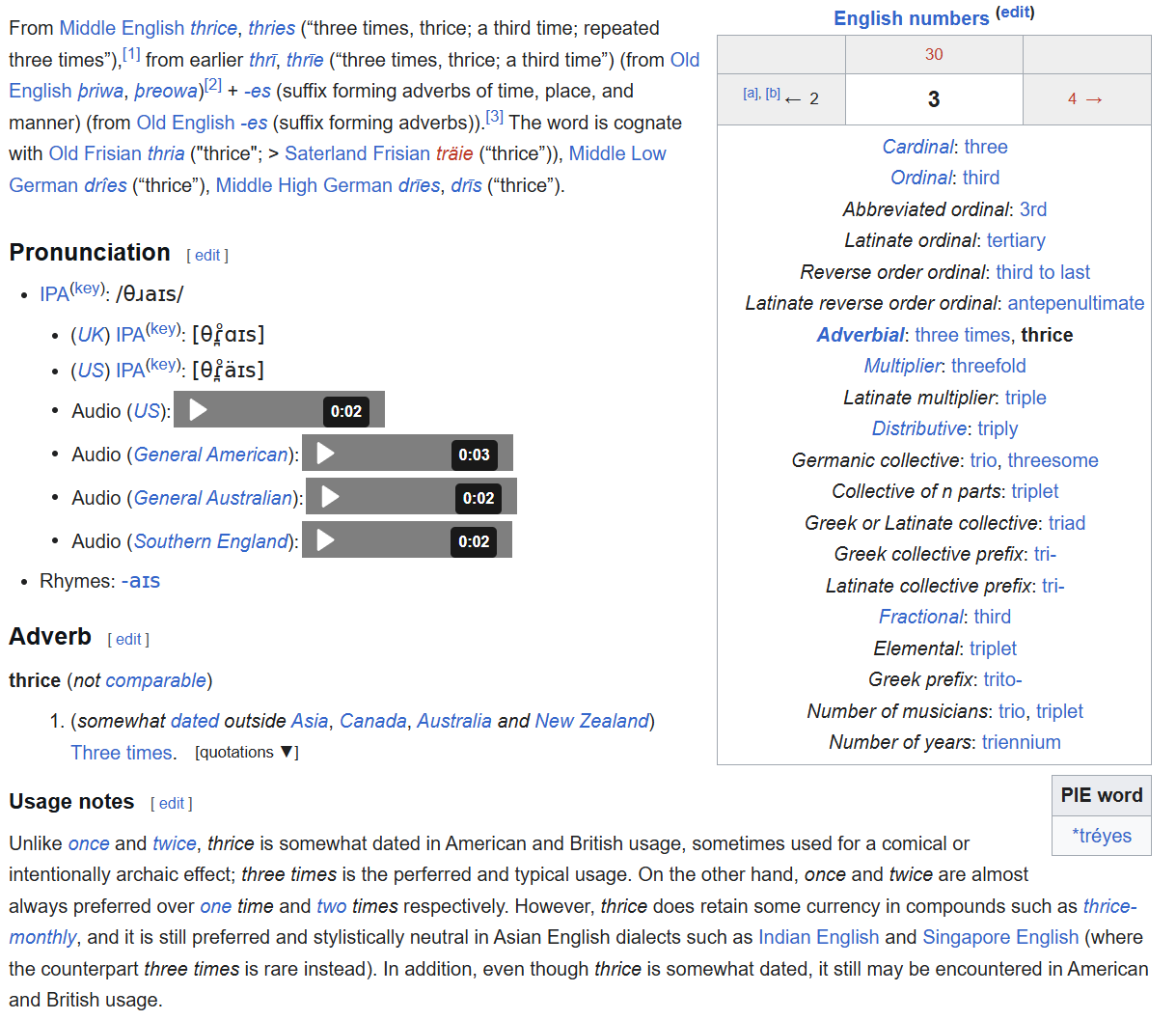Open the Middle High German link
Viewport: 1176px width, 1020px height.
pos(305,185)
